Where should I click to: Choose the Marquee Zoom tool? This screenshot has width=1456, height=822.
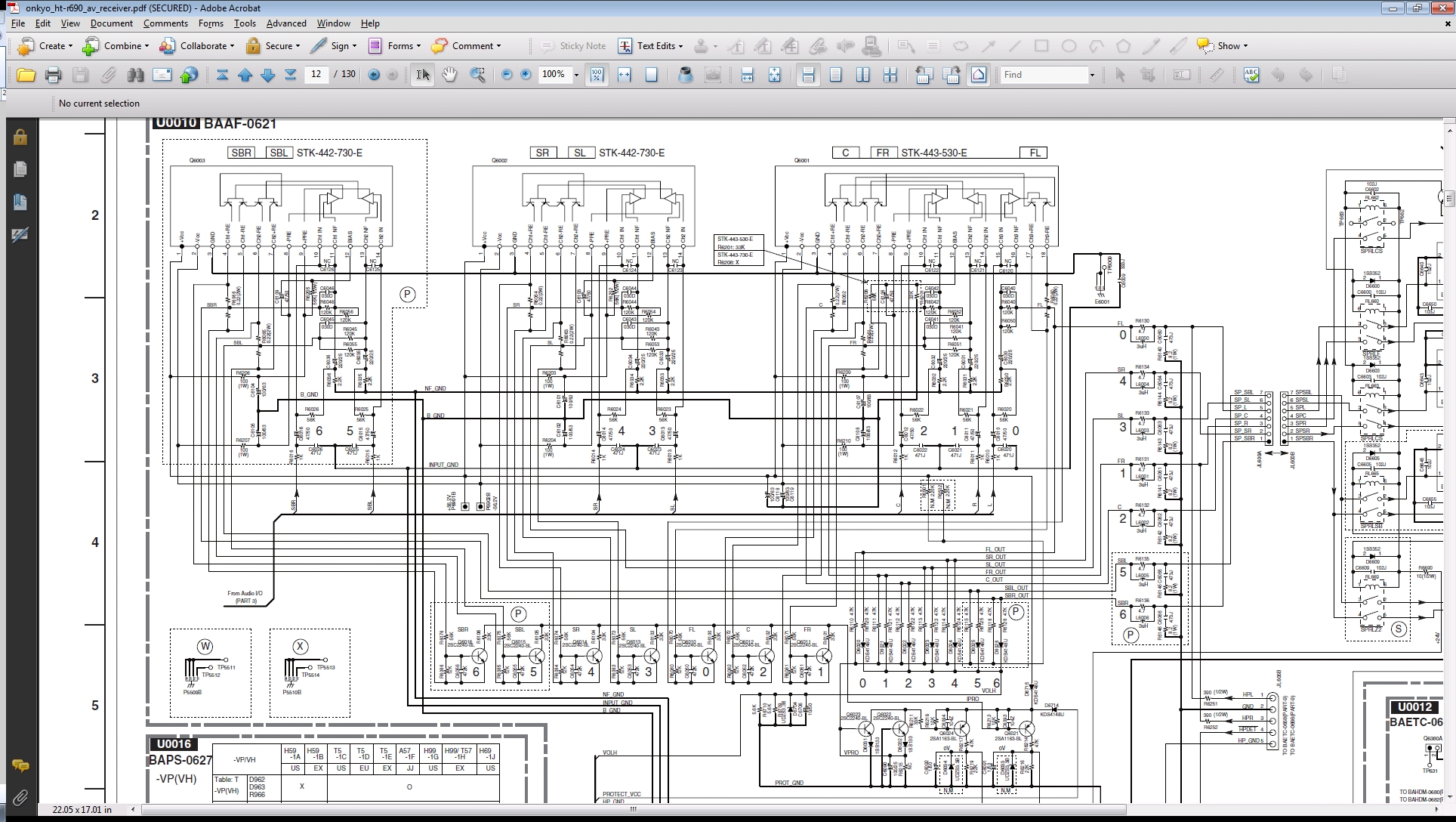[477, 75]
